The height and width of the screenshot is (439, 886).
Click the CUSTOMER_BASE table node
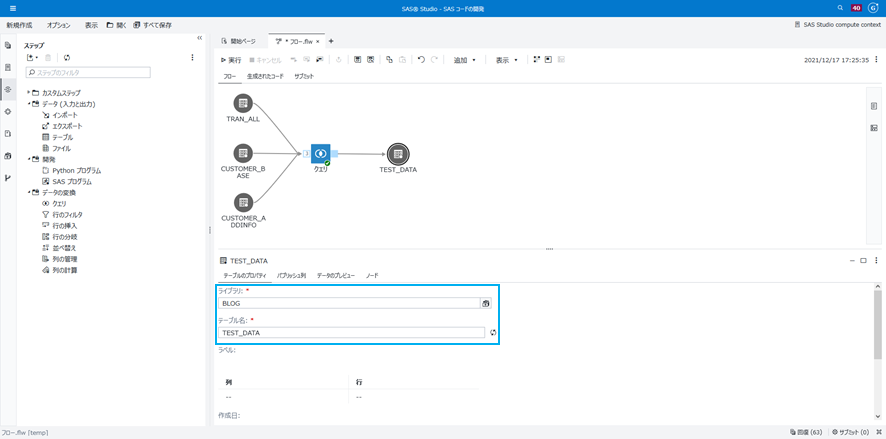(243, 153)
